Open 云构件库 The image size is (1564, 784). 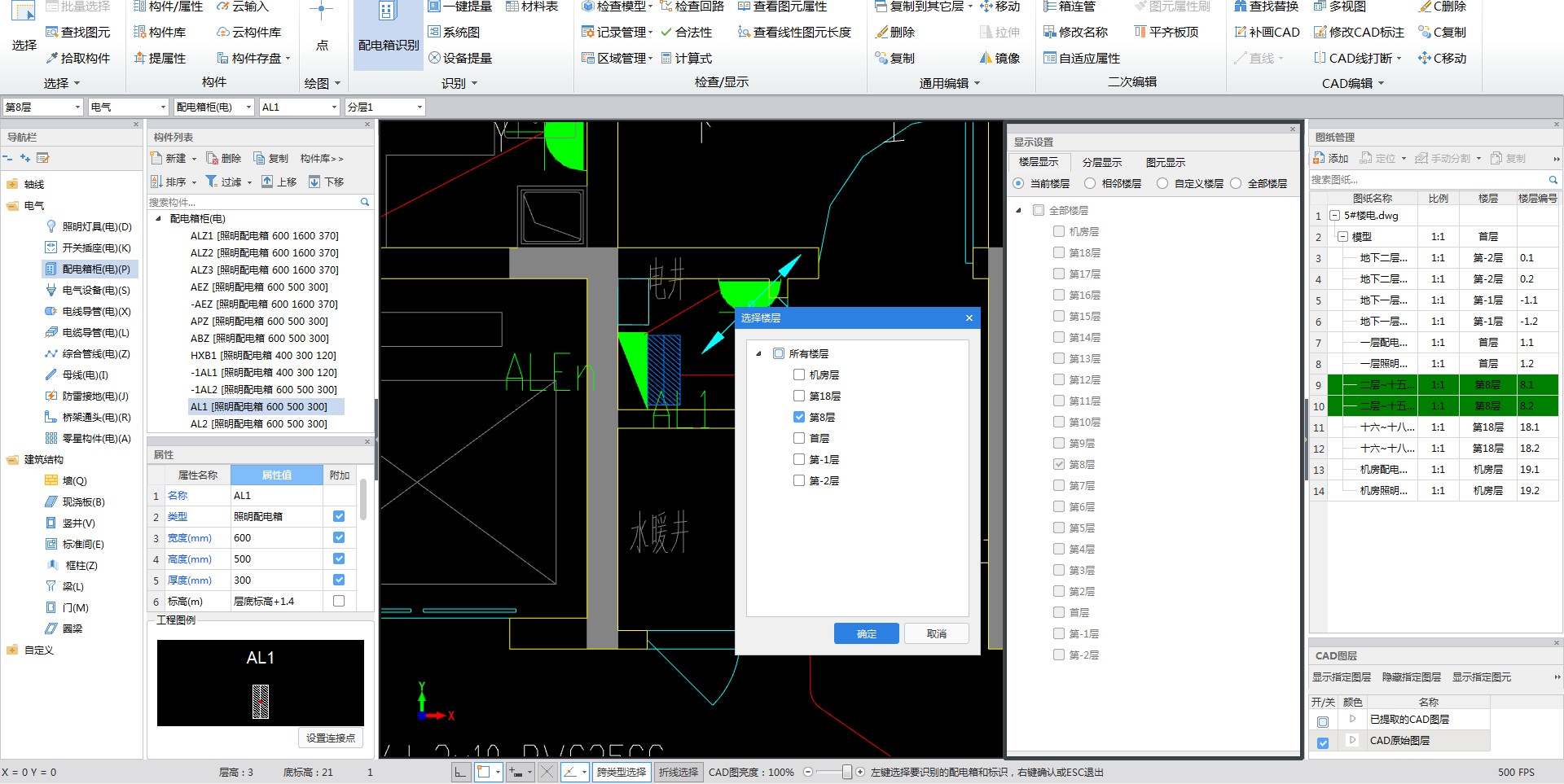coord(248,32)
